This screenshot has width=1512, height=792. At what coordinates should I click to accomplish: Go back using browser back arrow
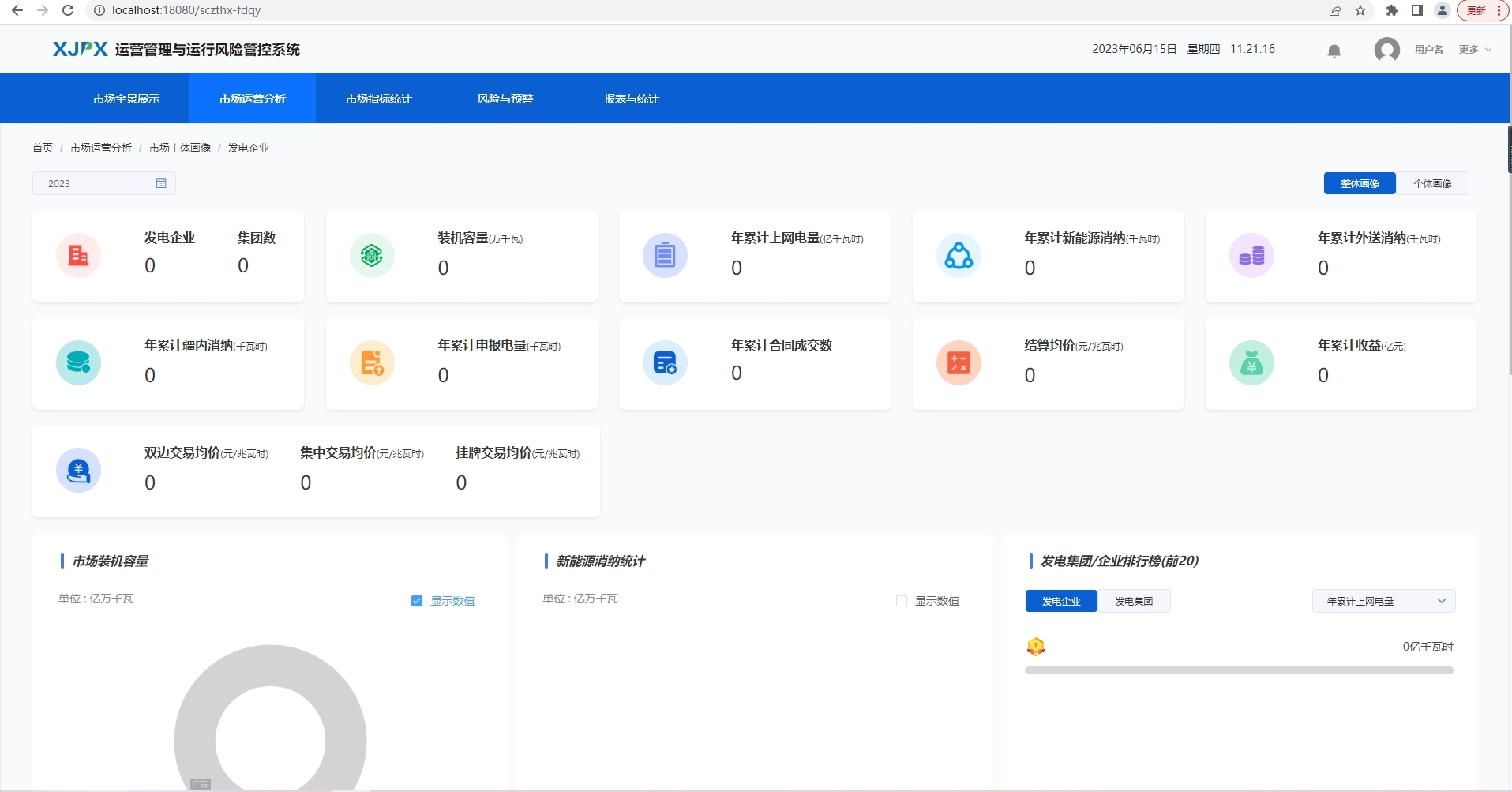click(x=17, y=10)
